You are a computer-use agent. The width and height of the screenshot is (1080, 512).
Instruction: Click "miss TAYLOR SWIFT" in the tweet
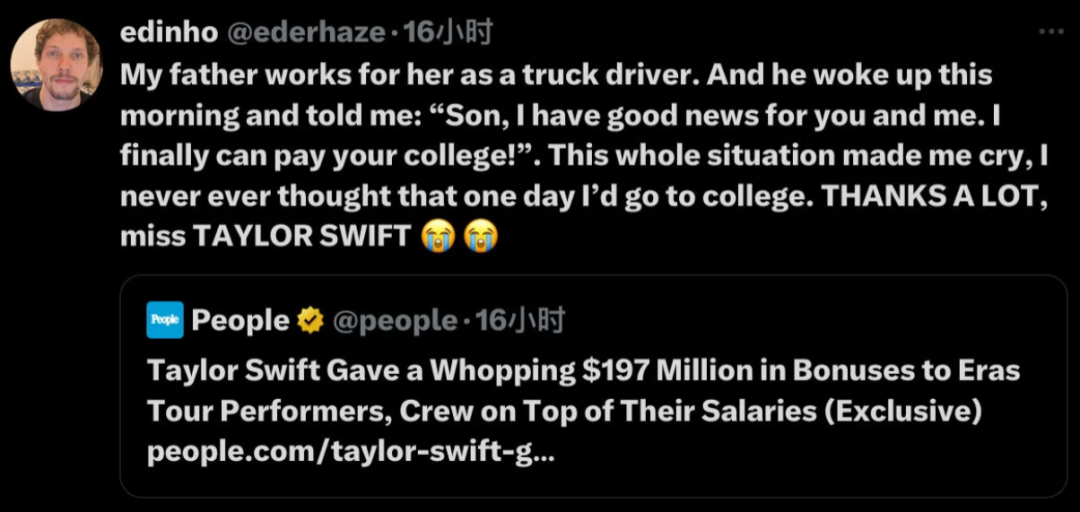point(264,238)
